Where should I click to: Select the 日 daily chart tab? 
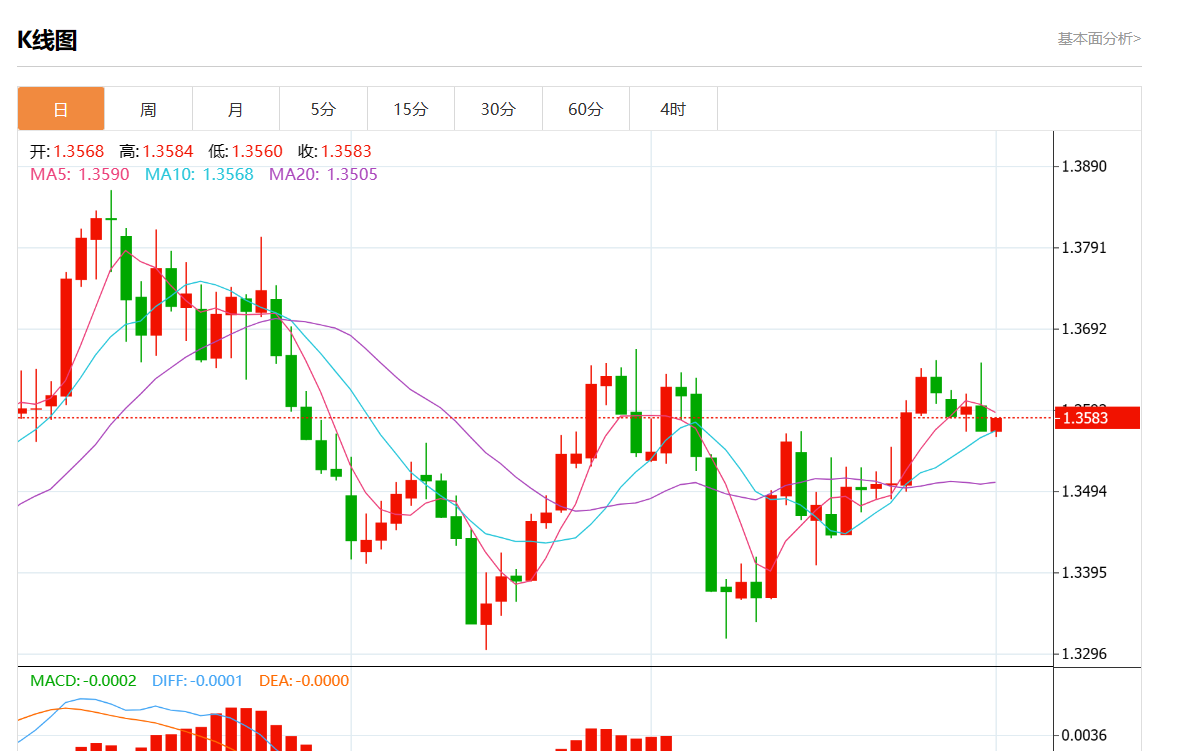[61, 109]
